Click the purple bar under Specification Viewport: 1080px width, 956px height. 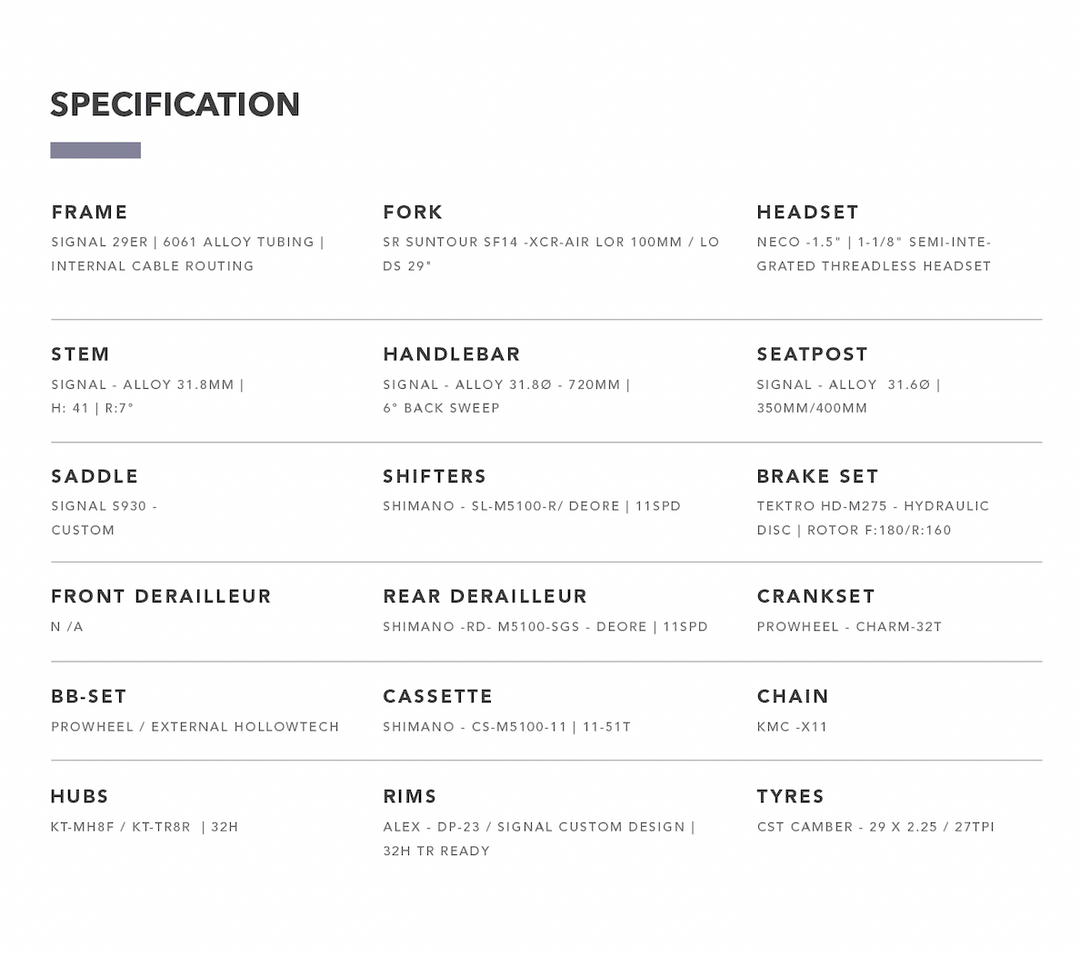point(95,150)
